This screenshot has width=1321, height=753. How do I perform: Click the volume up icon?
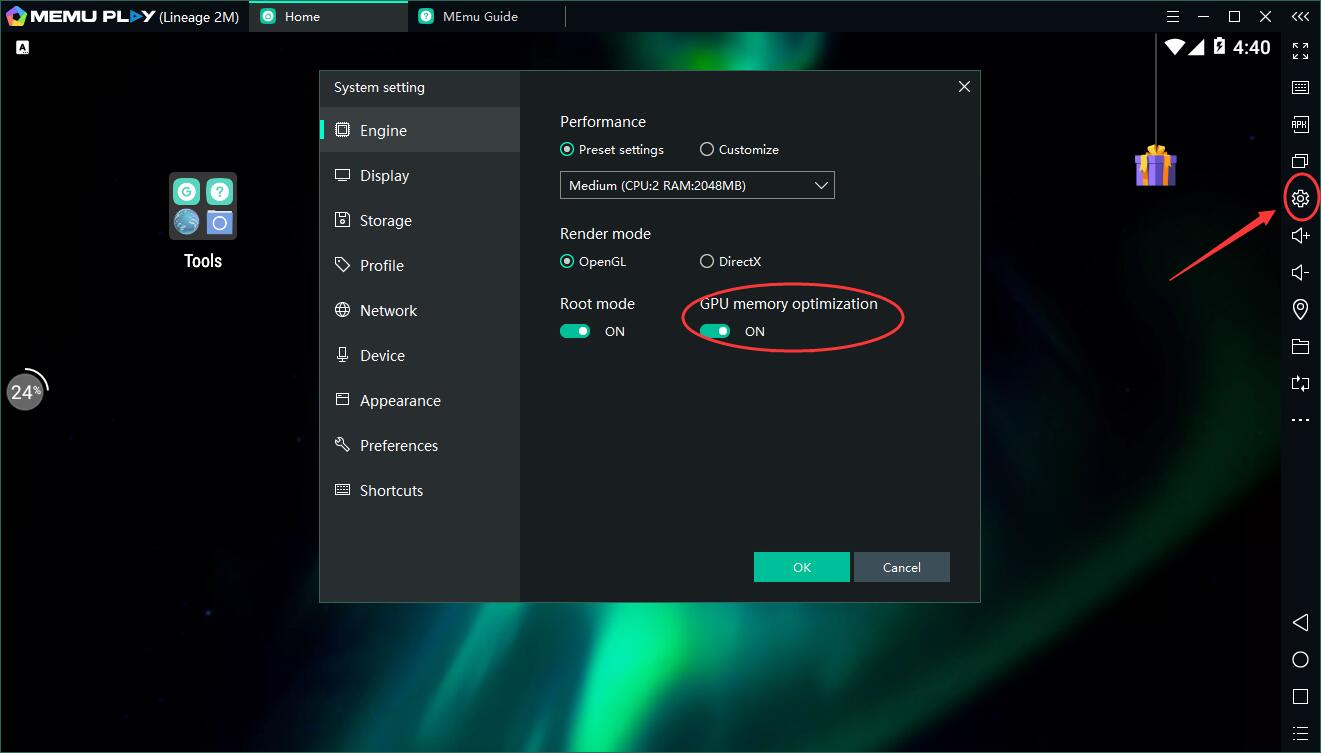tap(1300, 235)
